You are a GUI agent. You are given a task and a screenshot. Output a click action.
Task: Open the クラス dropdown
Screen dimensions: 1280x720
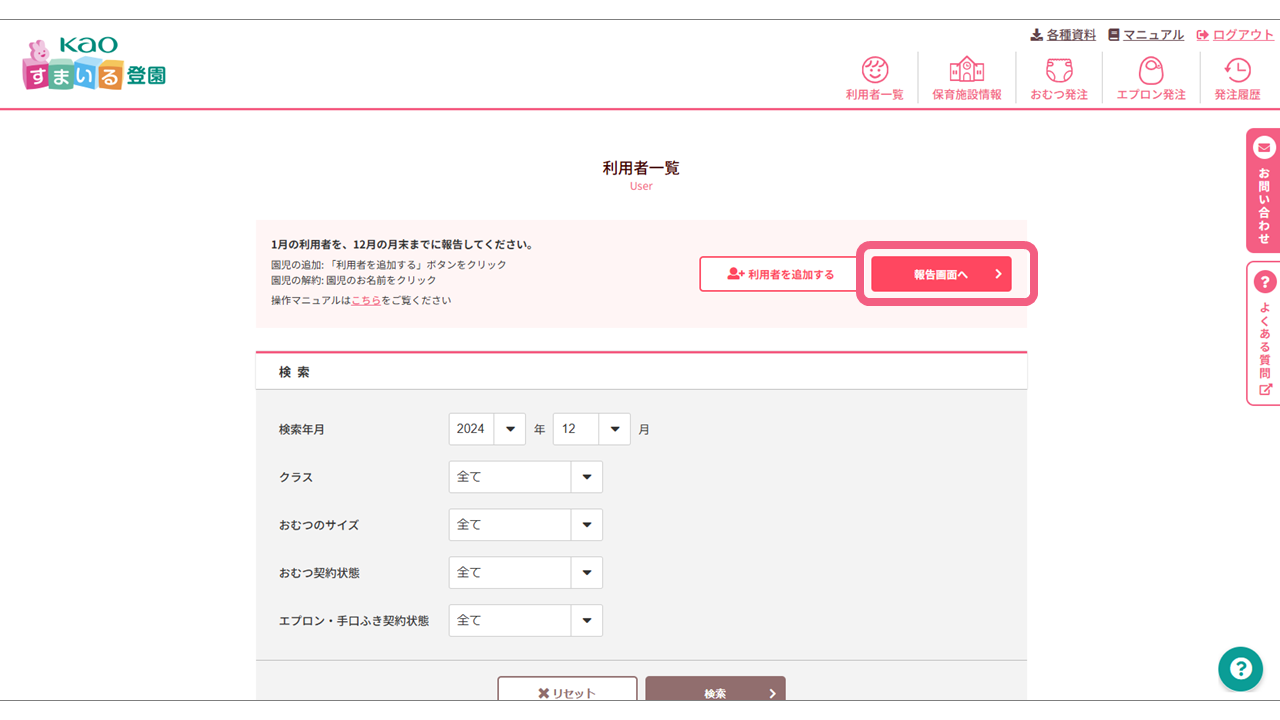[525, 477]
